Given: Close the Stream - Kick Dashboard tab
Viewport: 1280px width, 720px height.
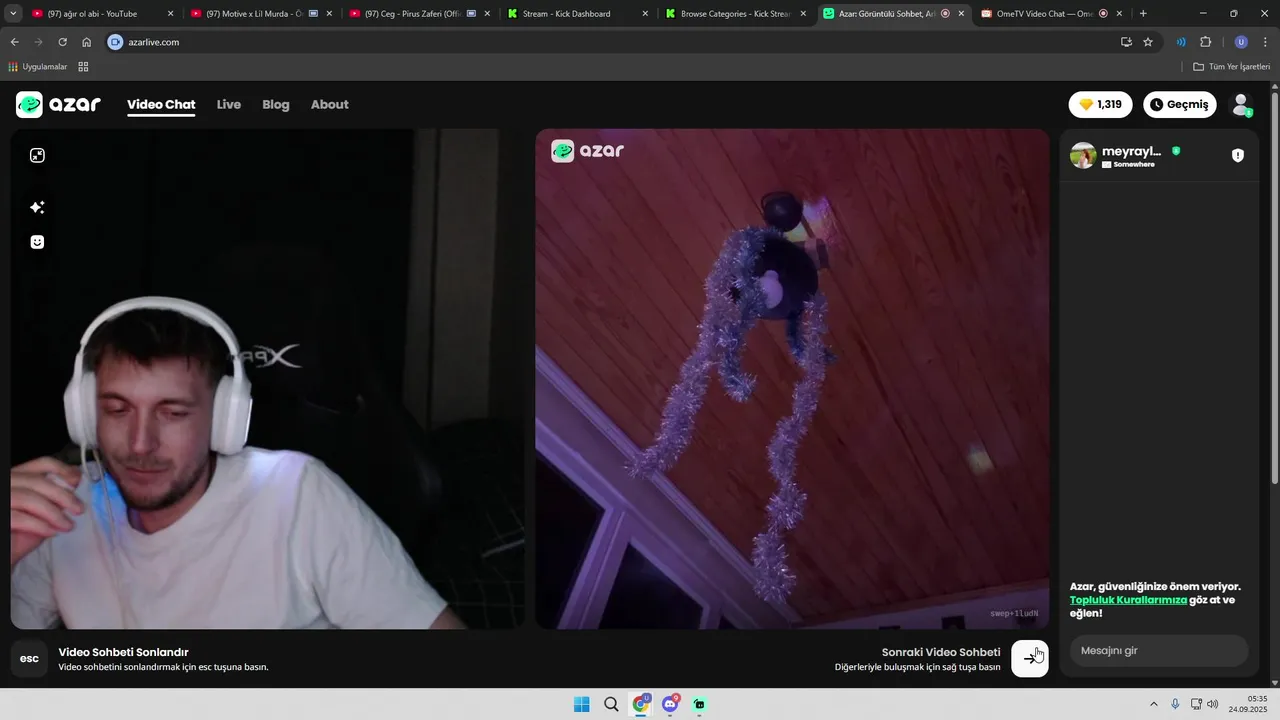Looking at the screenshot, I should [x=645, y=14].
